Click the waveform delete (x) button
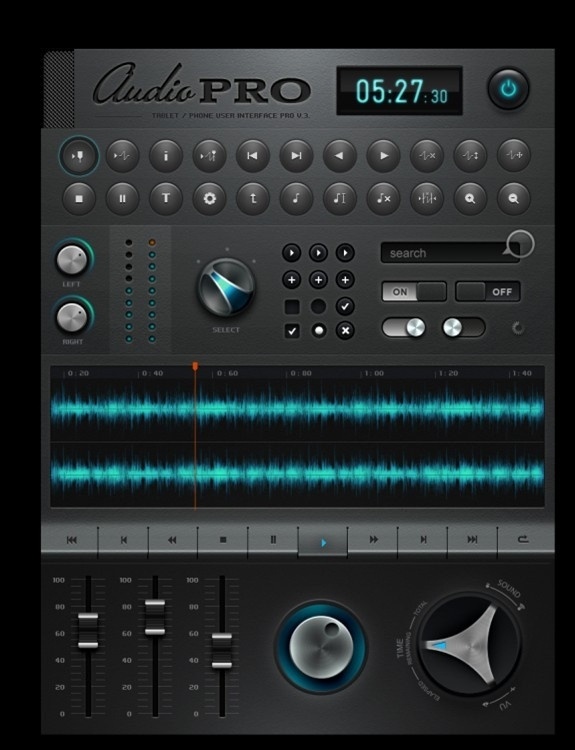This screenshot has width=575, height=750. click(x=427, y=156)
